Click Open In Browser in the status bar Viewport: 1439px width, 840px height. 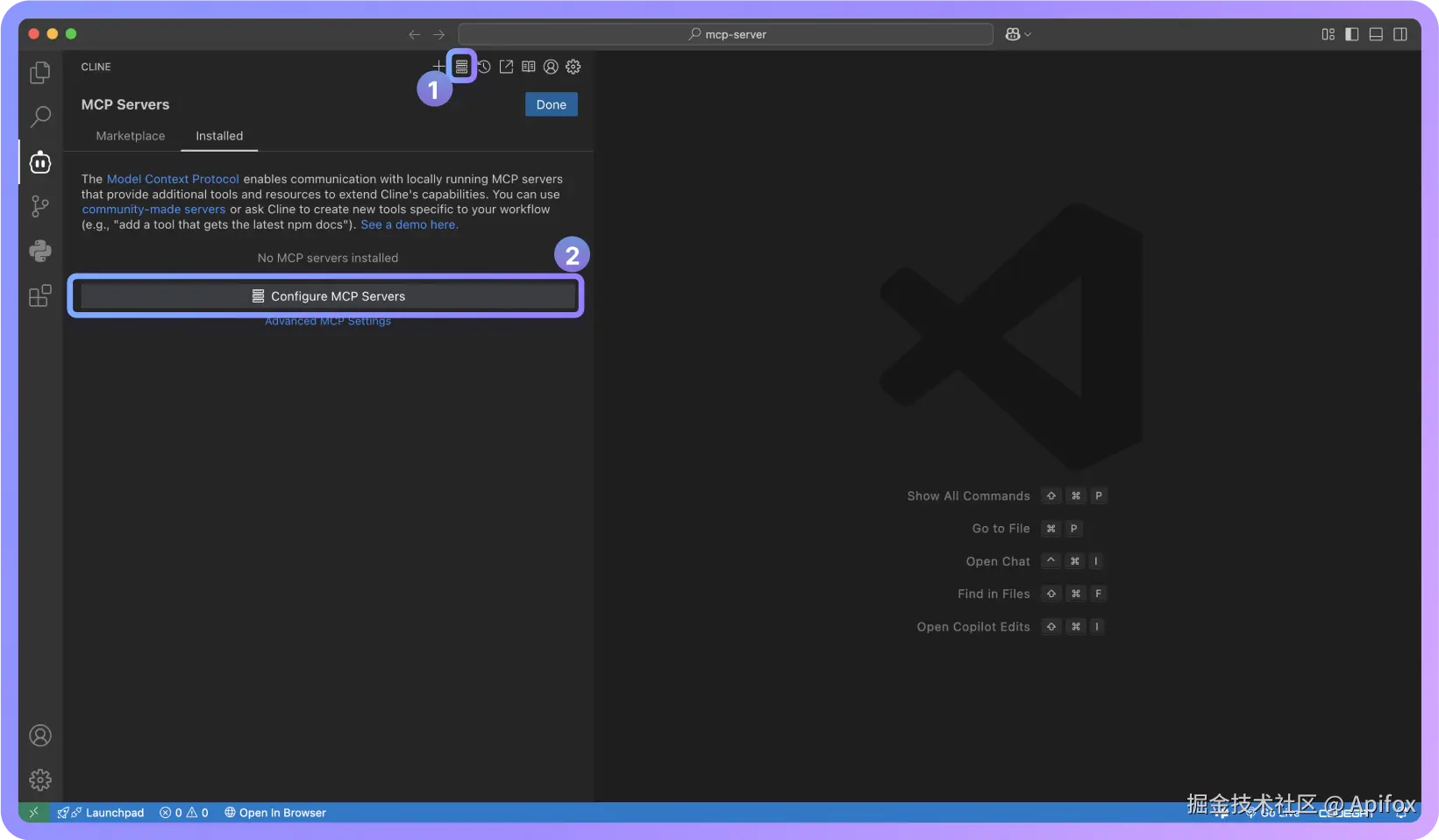pos(275,813)
